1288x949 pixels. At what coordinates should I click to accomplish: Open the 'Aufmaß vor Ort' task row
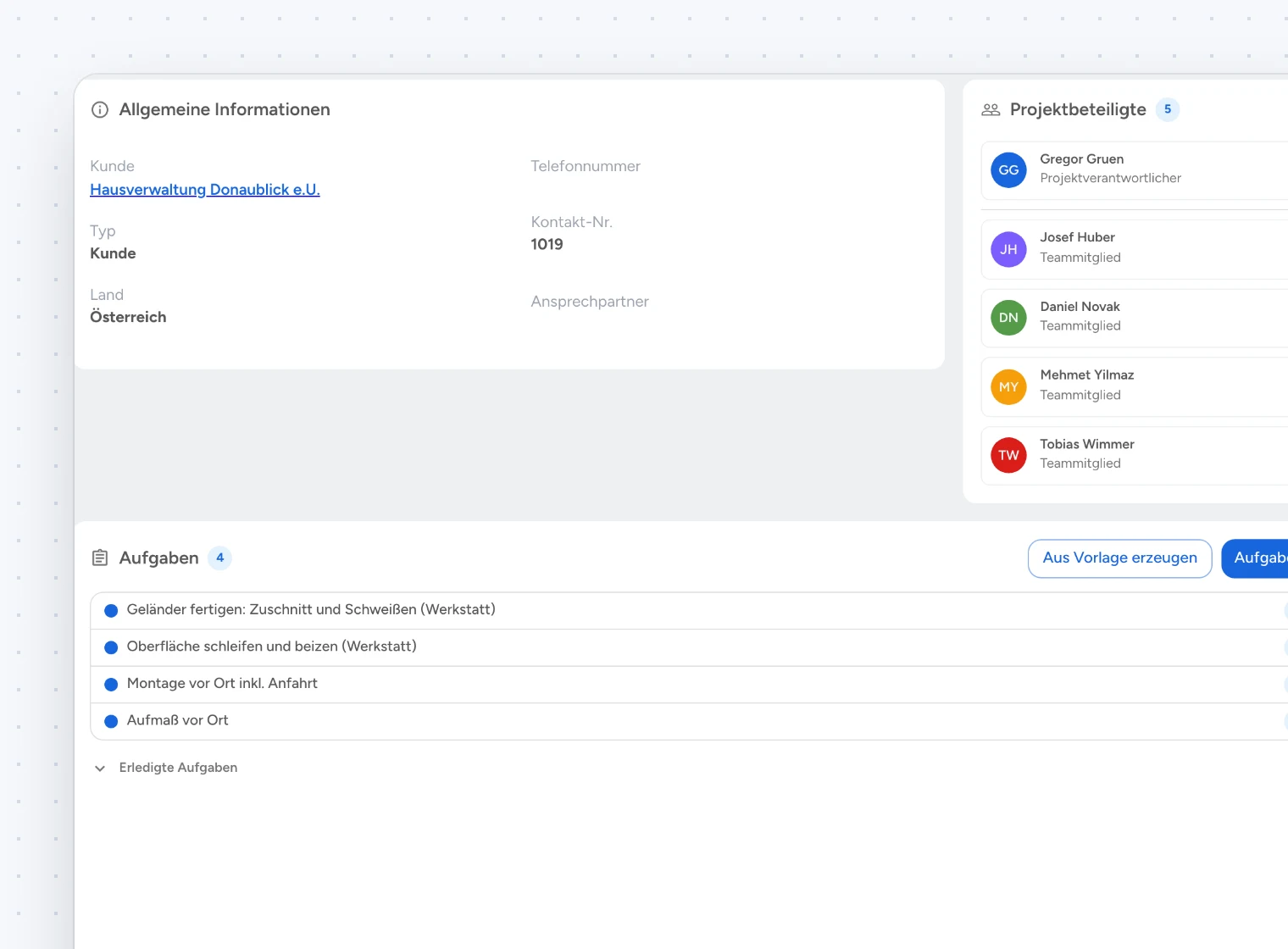pyautogui.click(x=689, y=721)
